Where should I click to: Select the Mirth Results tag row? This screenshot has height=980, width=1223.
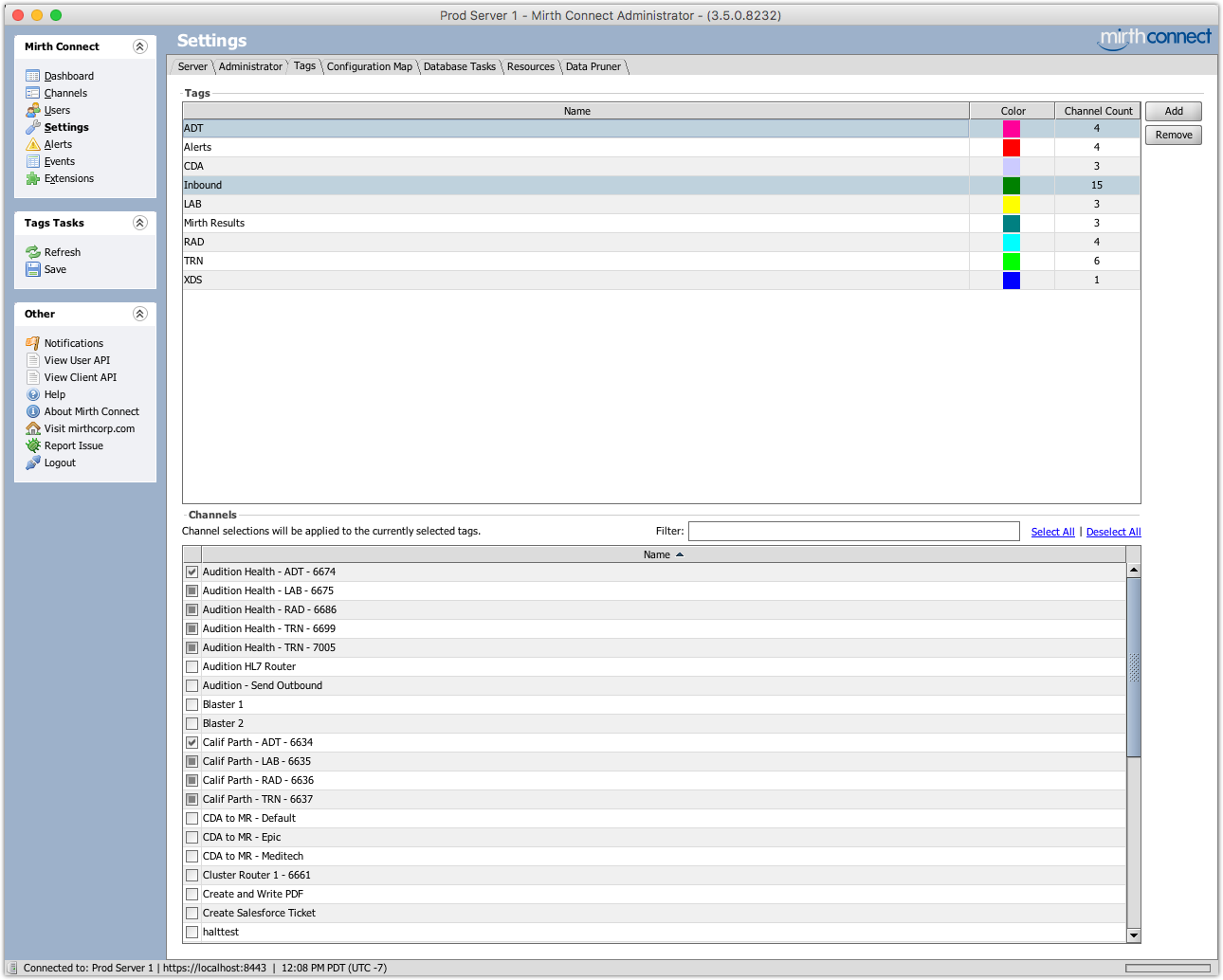point(662,223)
